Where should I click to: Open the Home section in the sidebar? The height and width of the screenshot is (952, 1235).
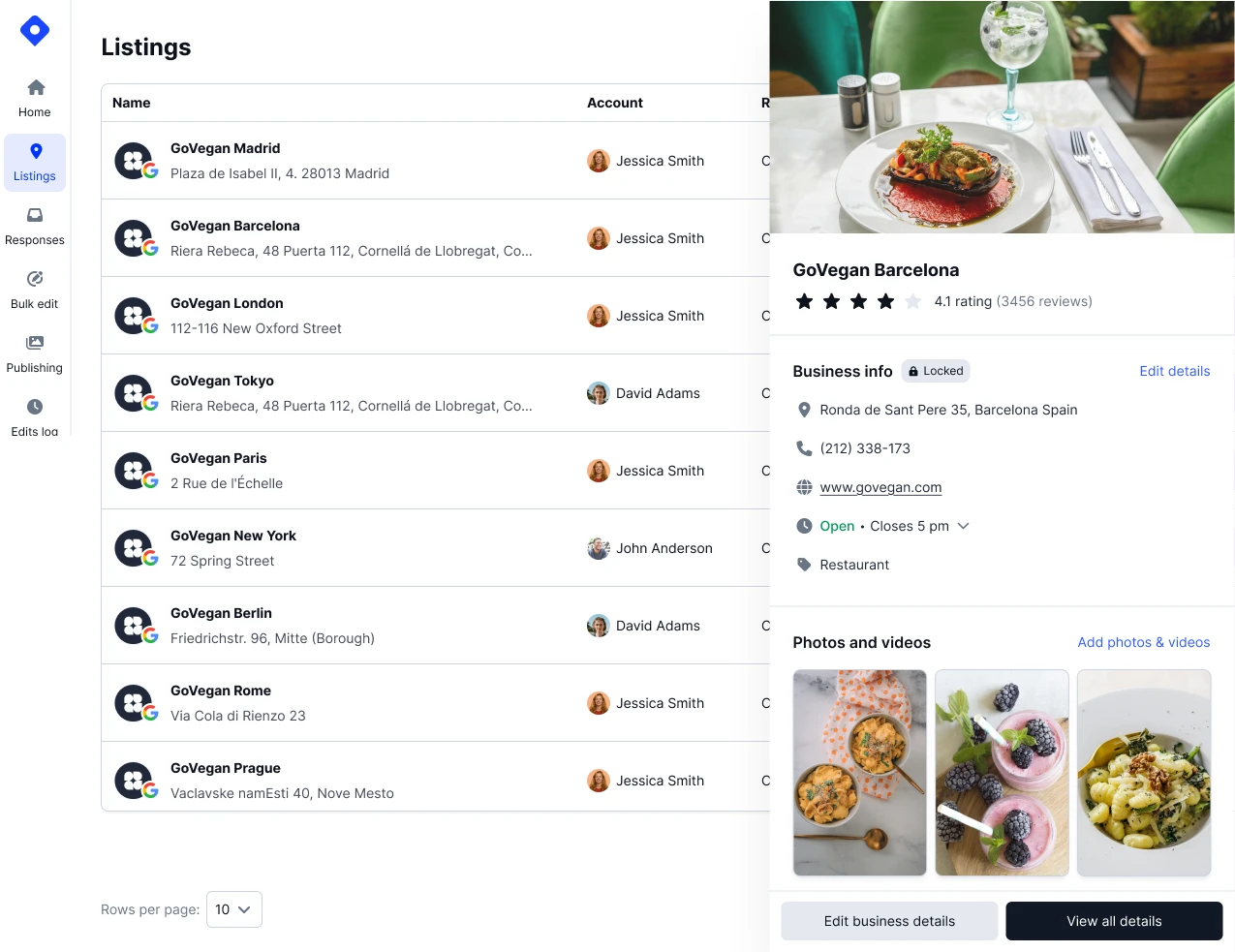coord(34,97)
